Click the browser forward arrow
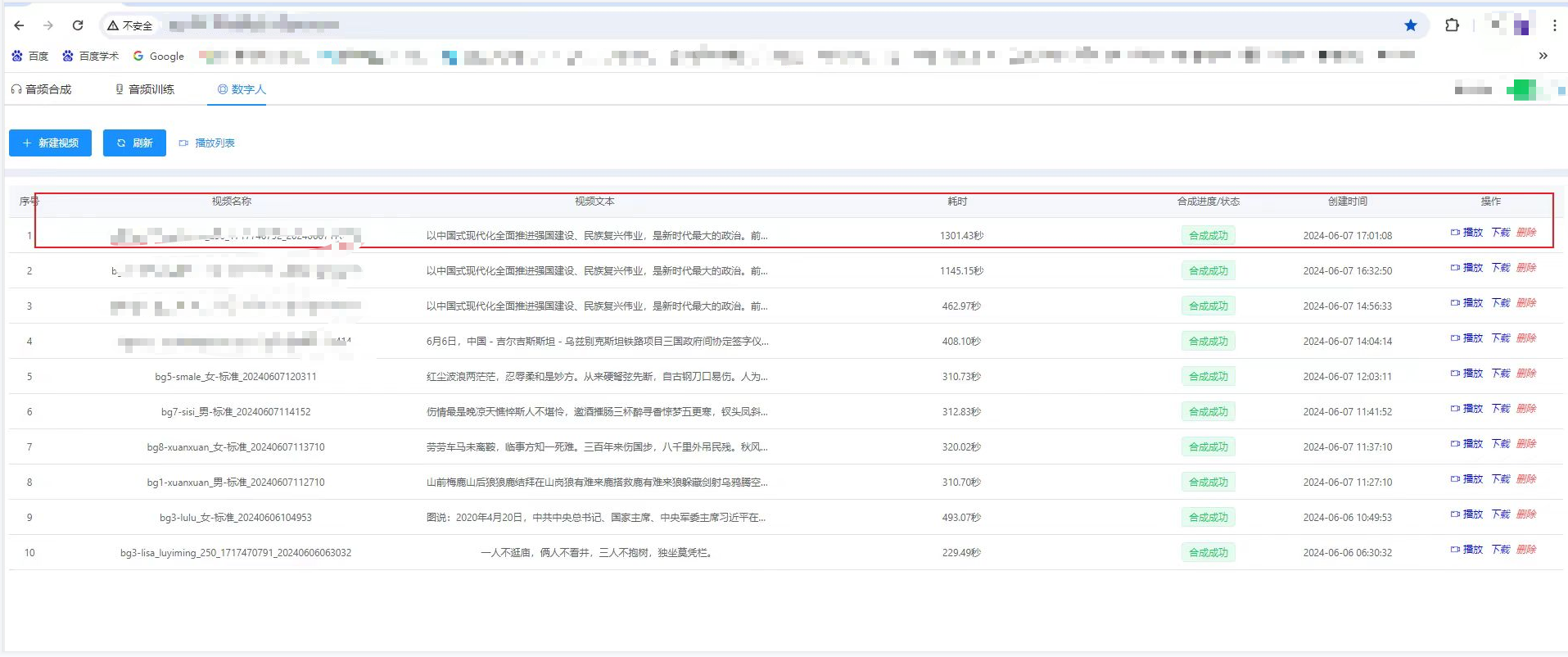 [48, 25]
